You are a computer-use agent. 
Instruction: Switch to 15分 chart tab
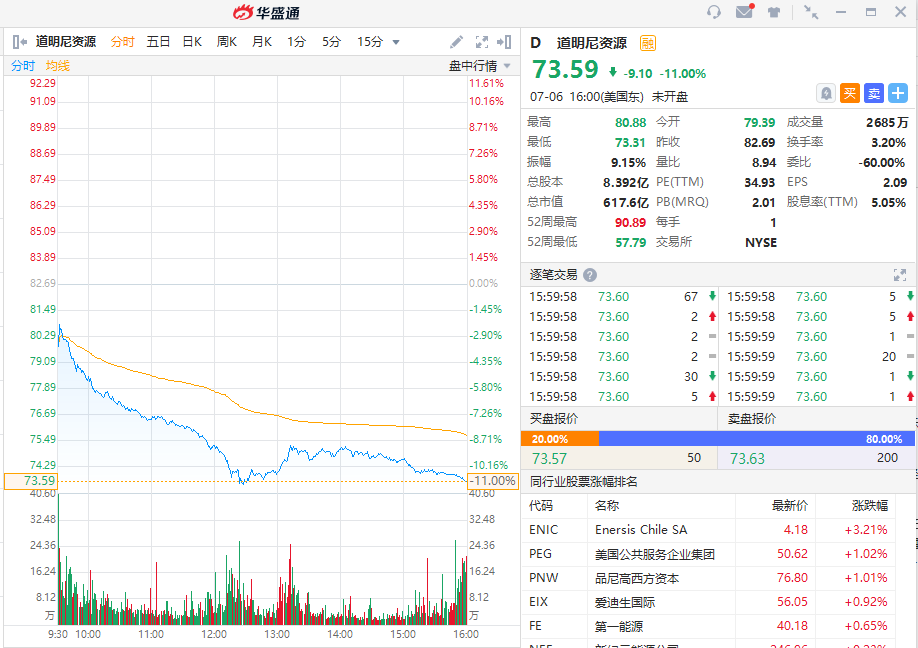coord(370,42)
